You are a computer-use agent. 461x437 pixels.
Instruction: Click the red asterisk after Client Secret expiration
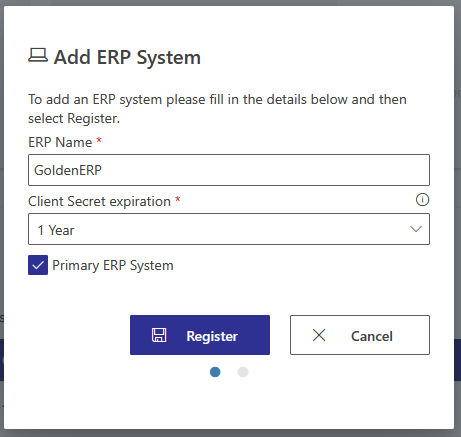pyautogui.click(x=178, y=199)
